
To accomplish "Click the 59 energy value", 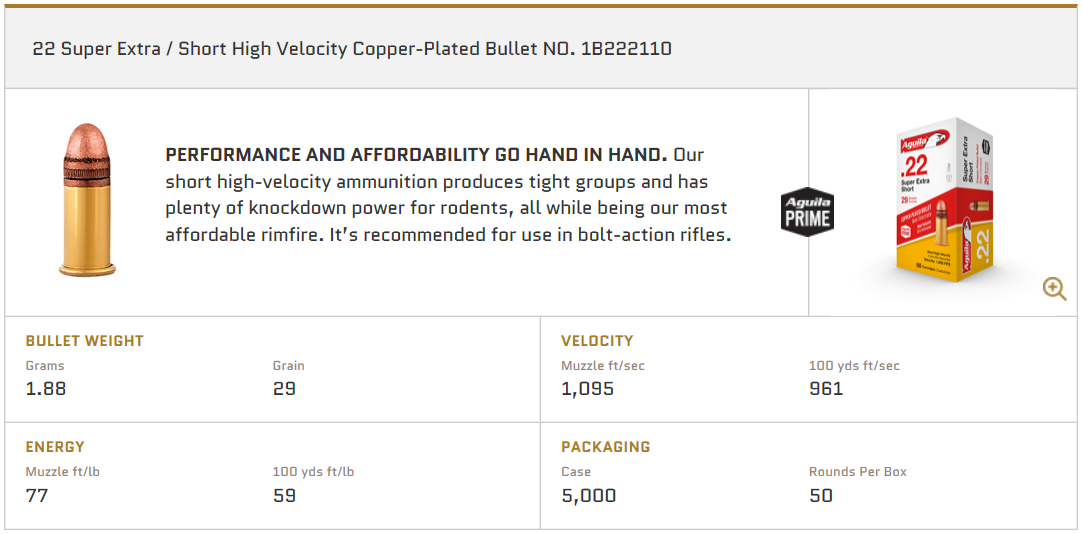I will 284,495.
